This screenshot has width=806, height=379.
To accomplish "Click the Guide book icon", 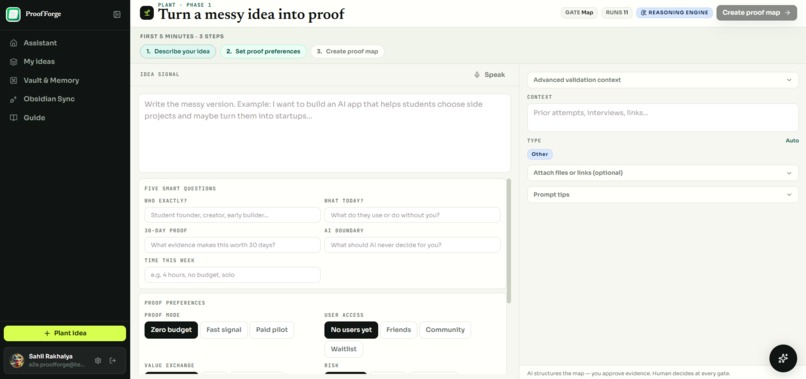I will point(14,118).
